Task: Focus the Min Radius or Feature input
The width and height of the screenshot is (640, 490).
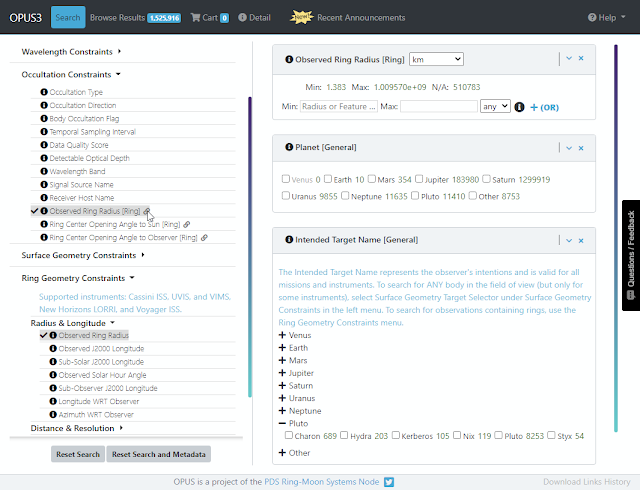Action: (339, 107)
